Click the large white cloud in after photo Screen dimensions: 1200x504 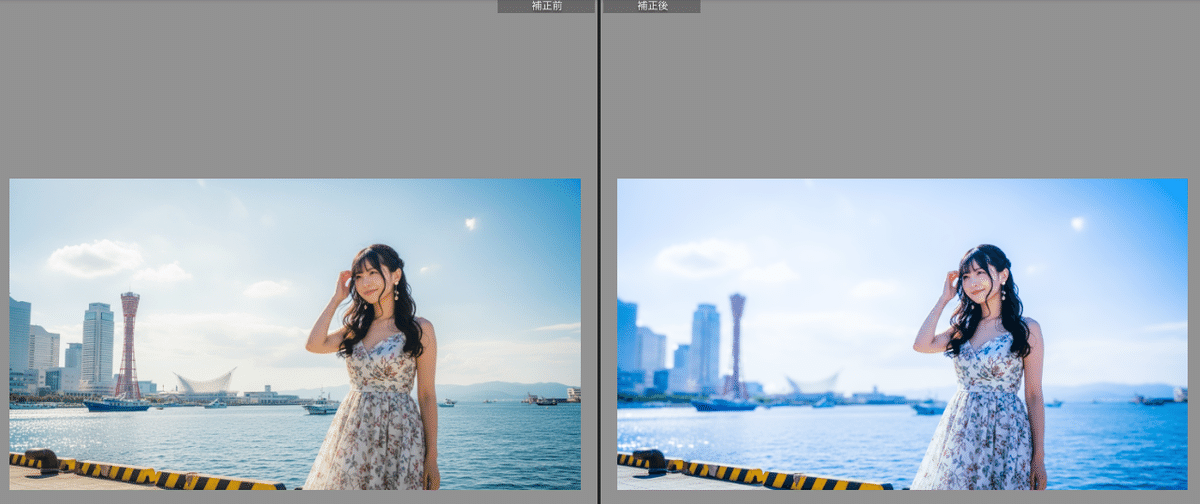(702, 258)
